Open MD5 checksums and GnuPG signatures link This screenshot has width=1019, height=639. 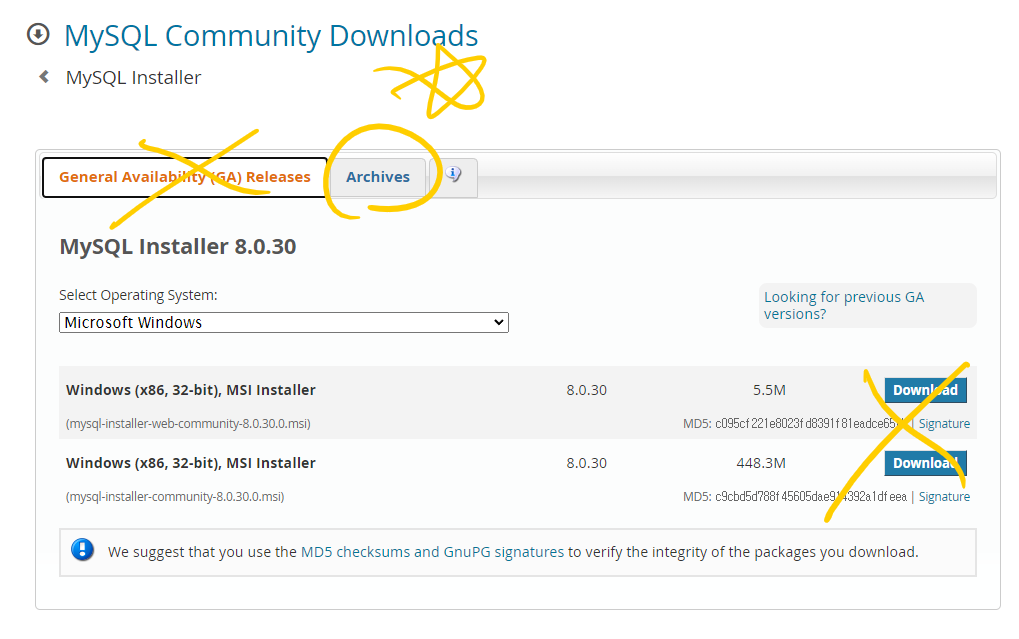tap(432, 552)
